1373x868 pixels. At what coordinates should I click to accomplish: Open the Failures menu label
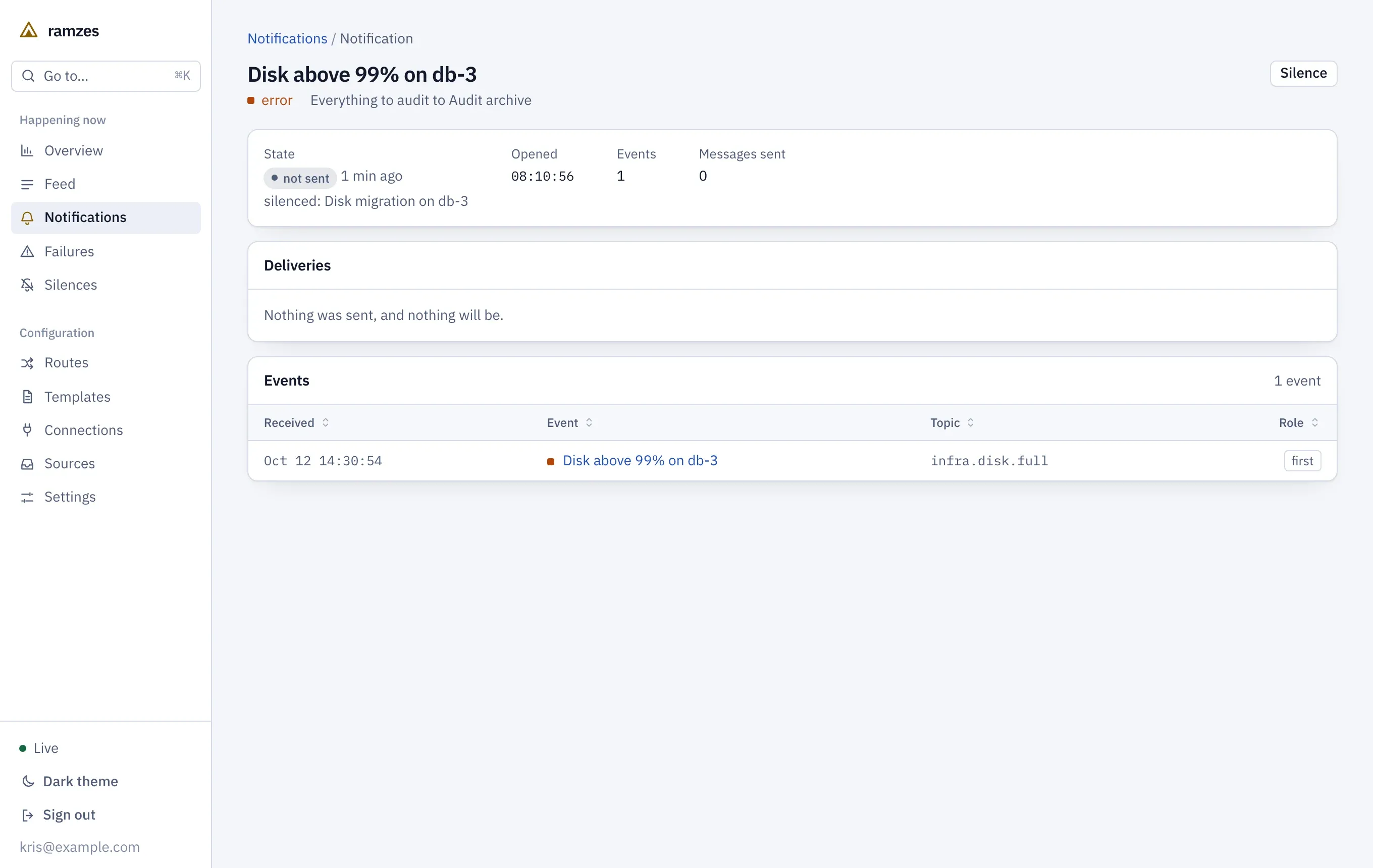tap(69, 251)
